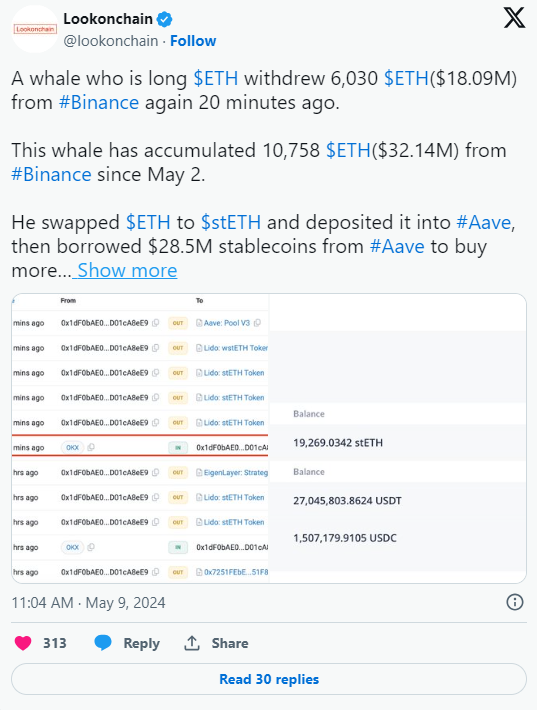Follow the Lookonchain account
The height and width of the screenshot is (710, 537).
(x=193, y=41)
